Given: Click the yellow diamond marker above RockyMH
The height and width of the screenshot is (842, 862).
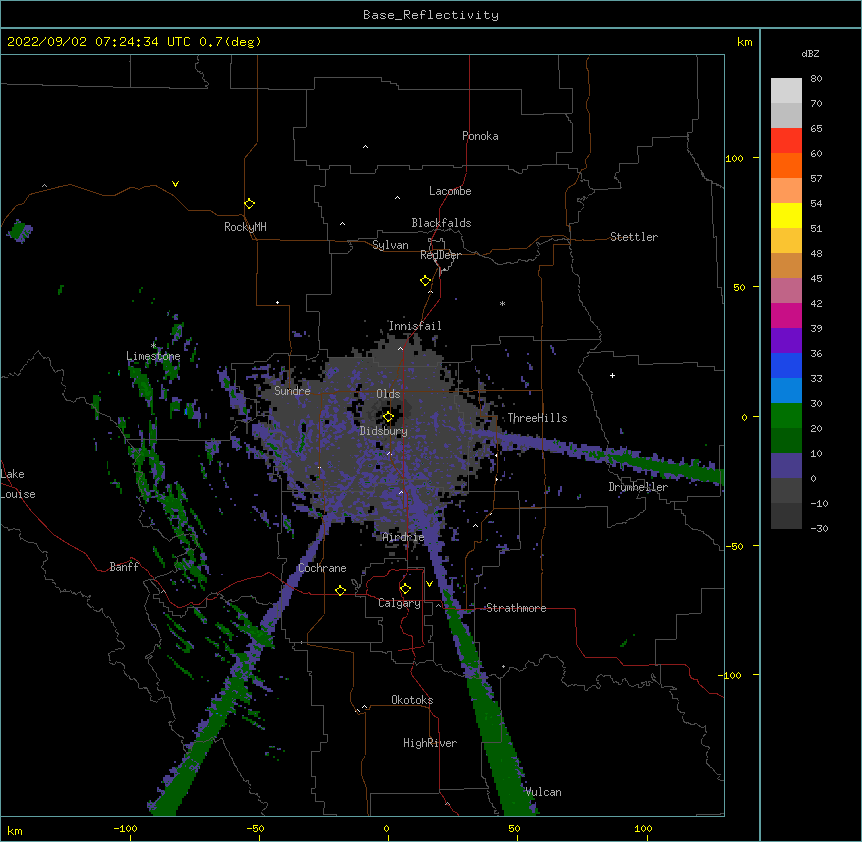Looking at the screenshot, I should 249,204.
